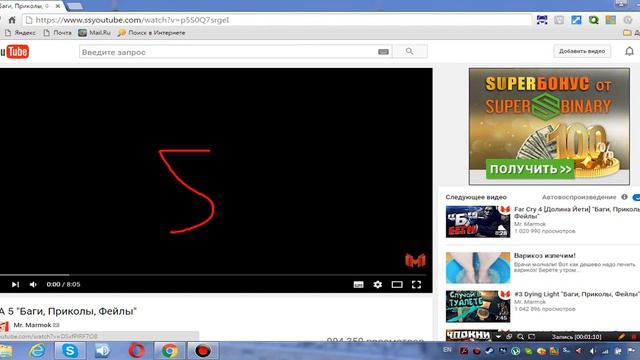Click the browser Home icon
The height and width of the screenshot is (360, 640).
pos(12,20)
